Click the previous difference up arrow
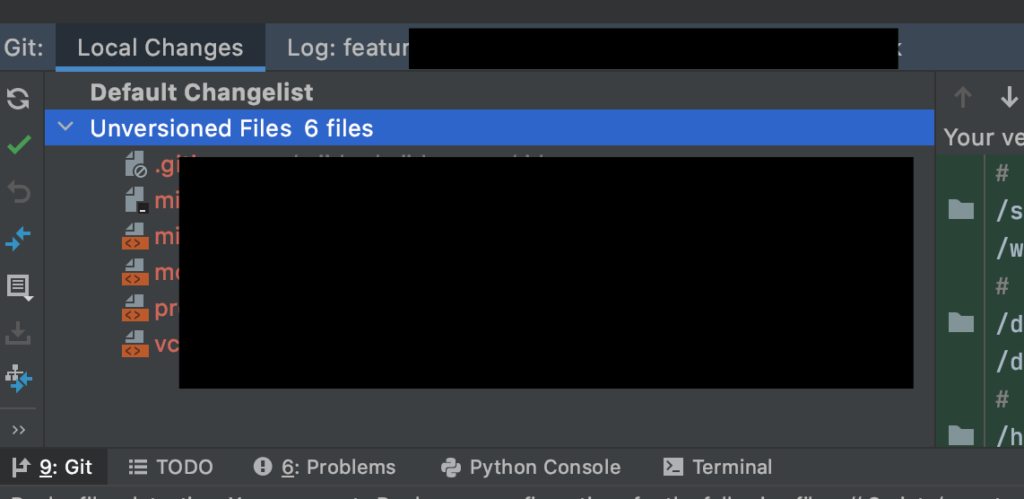Image resolution: width=1024 pixels, height=499 pixels. [963, 97]
